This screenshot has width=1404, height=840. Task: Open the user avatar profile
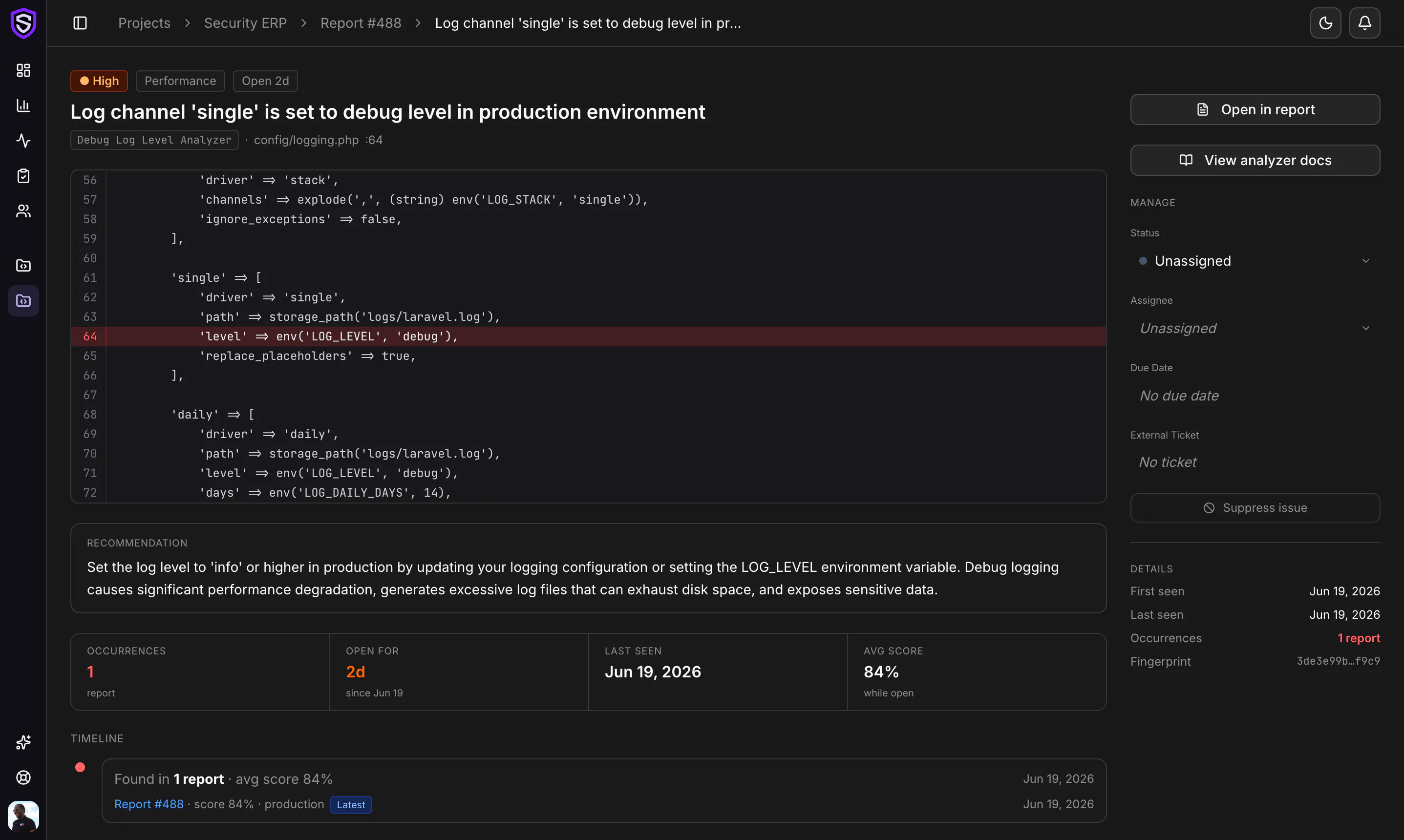pyautogui.click(x=23, y=816)
